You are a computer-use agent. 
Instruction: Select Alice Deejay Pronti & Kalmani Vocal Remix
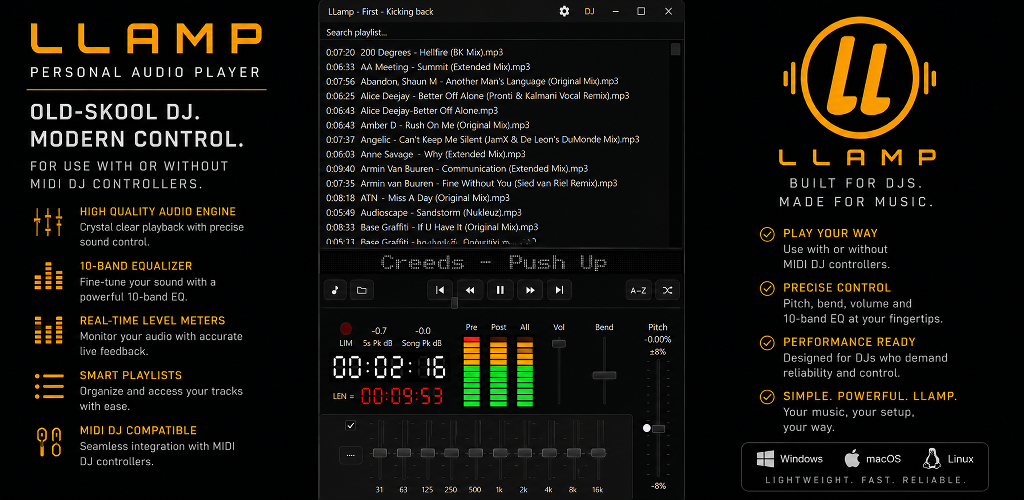point(496,96)
